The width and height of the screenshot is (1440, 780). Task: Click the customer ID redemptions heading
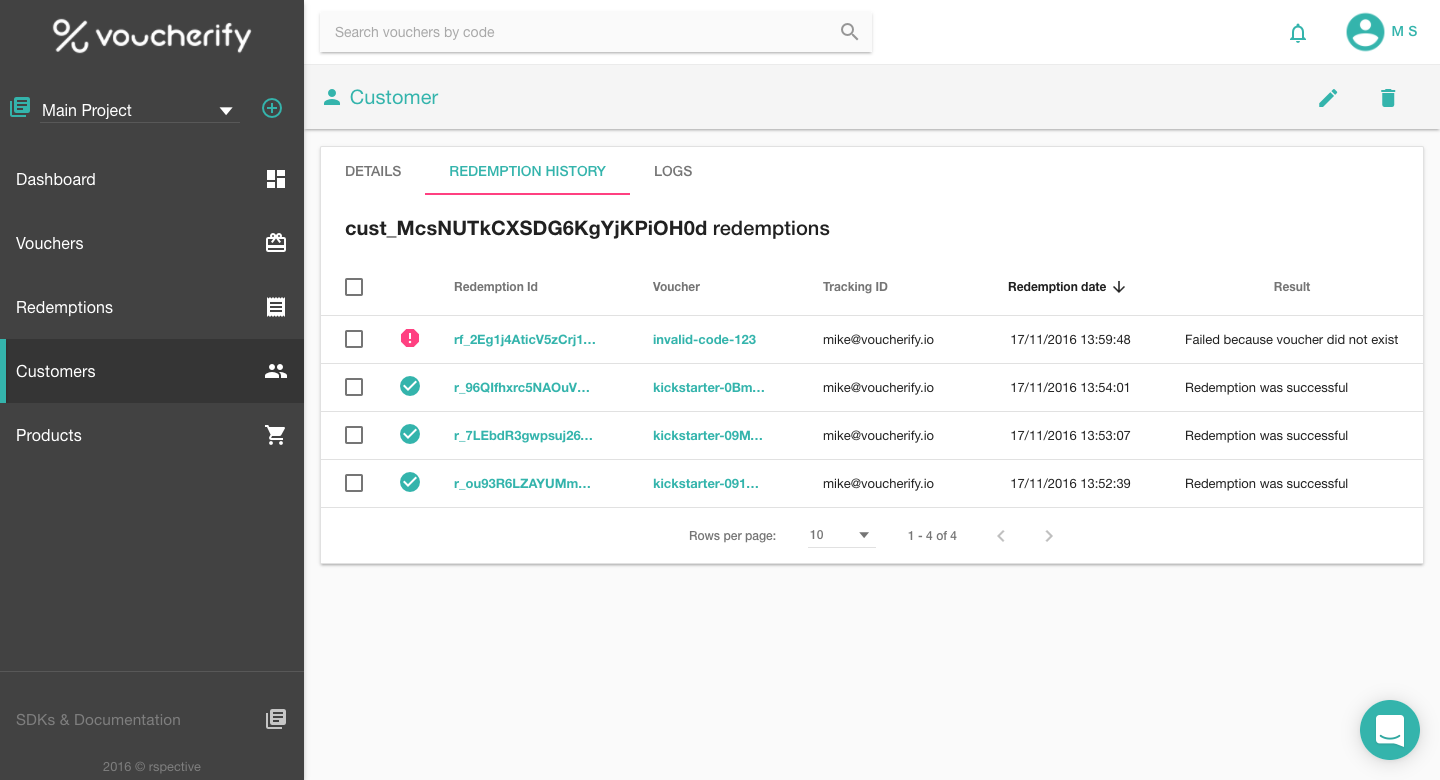click(587, 228)
